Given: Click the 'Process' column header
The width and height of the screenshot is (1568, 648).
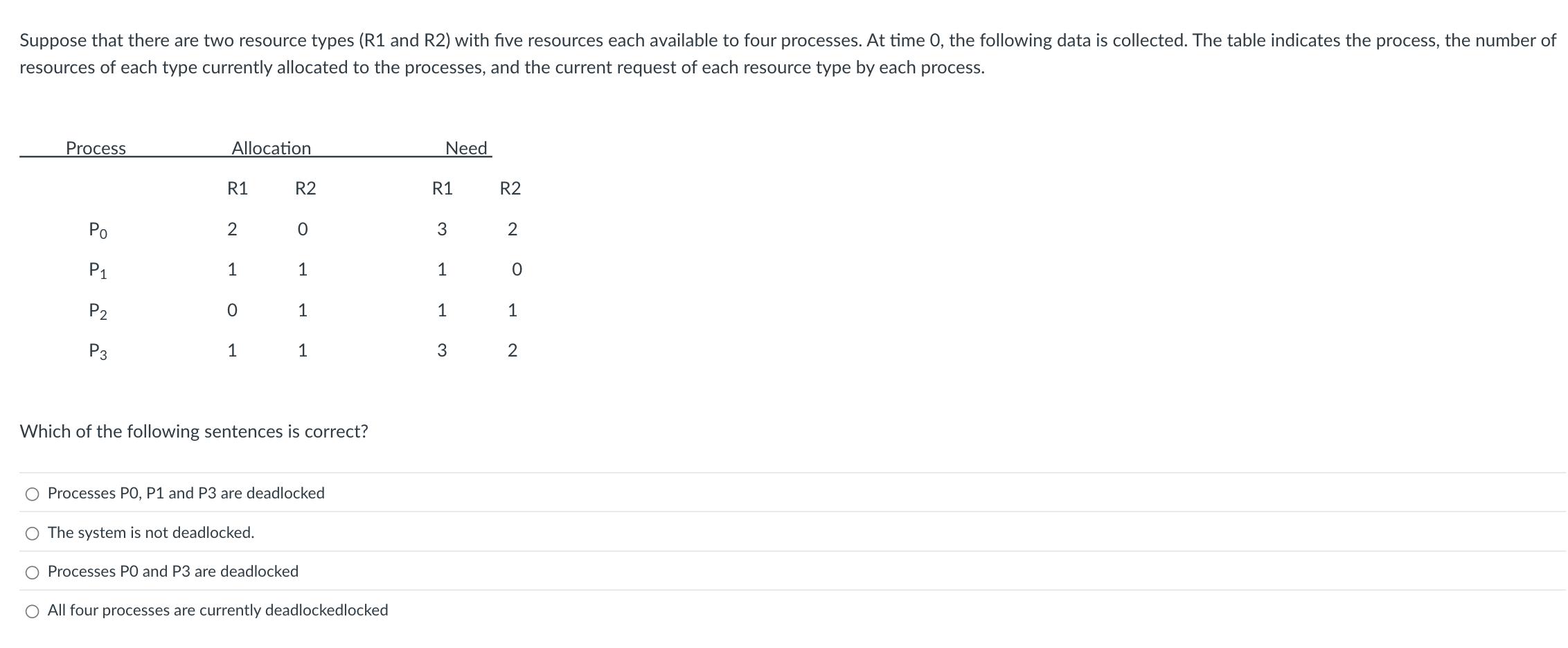Looking at the screenshot, I should coord(95,147).
